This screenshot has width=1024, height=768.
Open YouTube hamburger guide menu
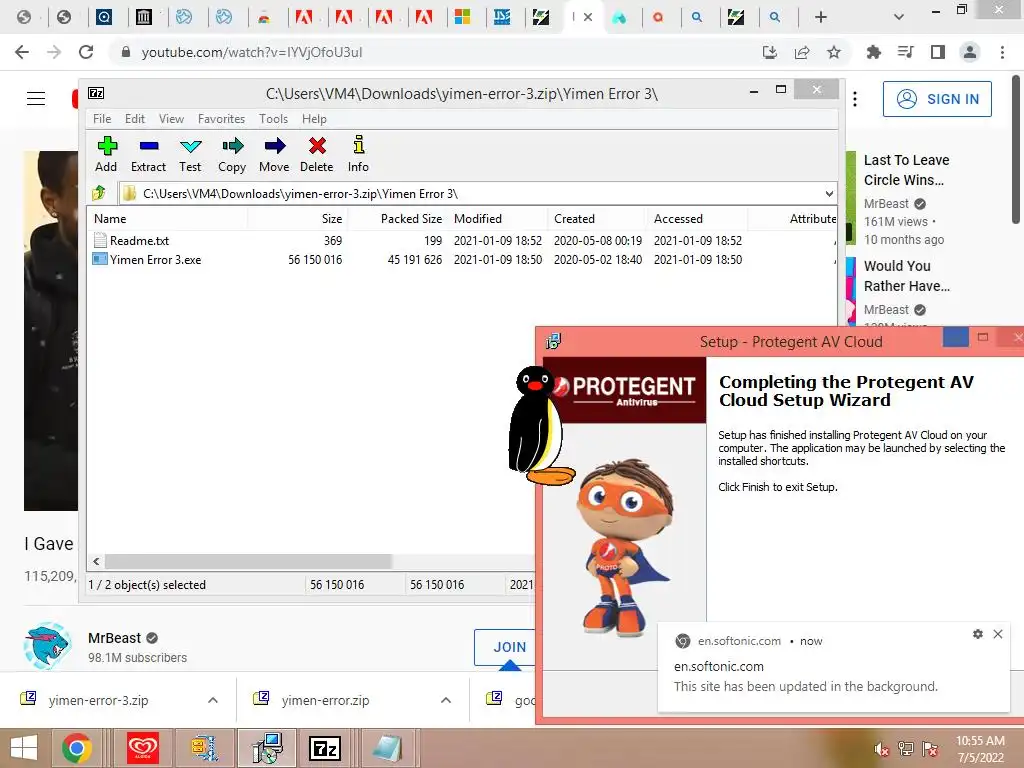36,99
